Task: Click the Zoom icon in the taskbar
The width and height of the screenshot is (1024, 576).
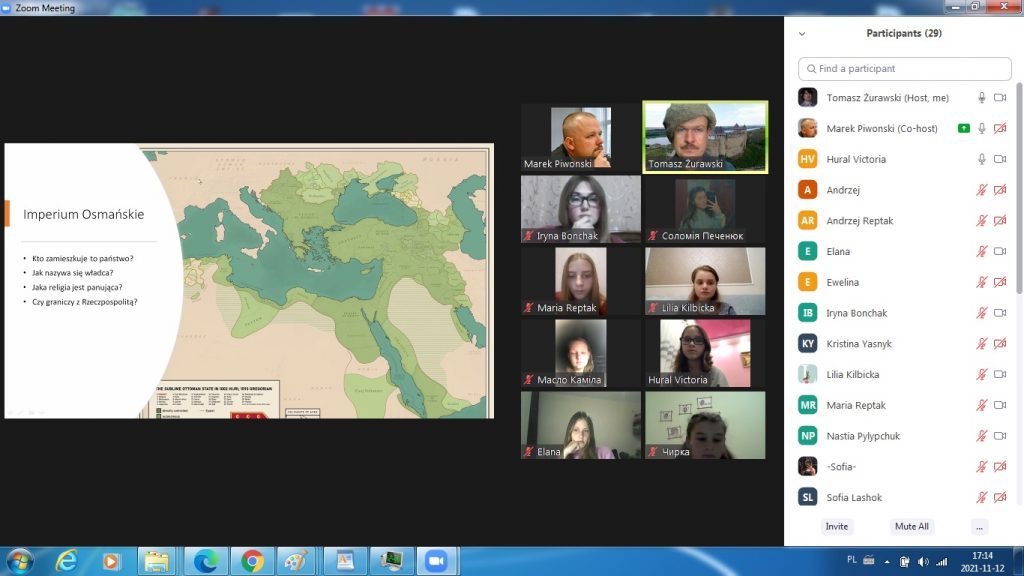Action: (434, 560)
